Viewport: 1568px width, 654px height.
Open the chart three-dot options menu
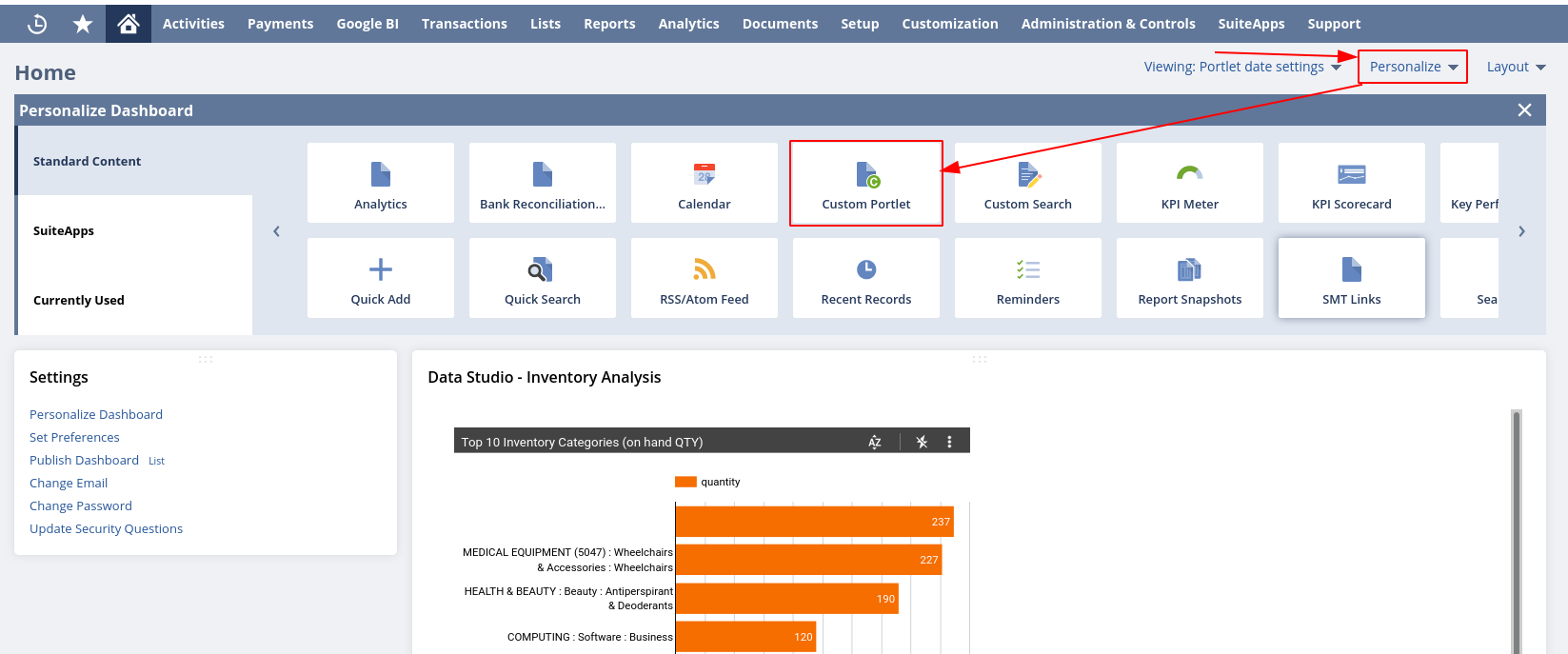(x=949, y=442)
